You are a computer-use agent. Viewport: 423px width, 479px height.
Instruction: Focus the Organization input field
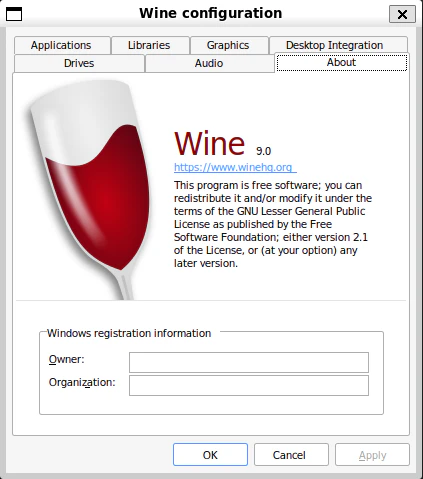click(249, 385)
